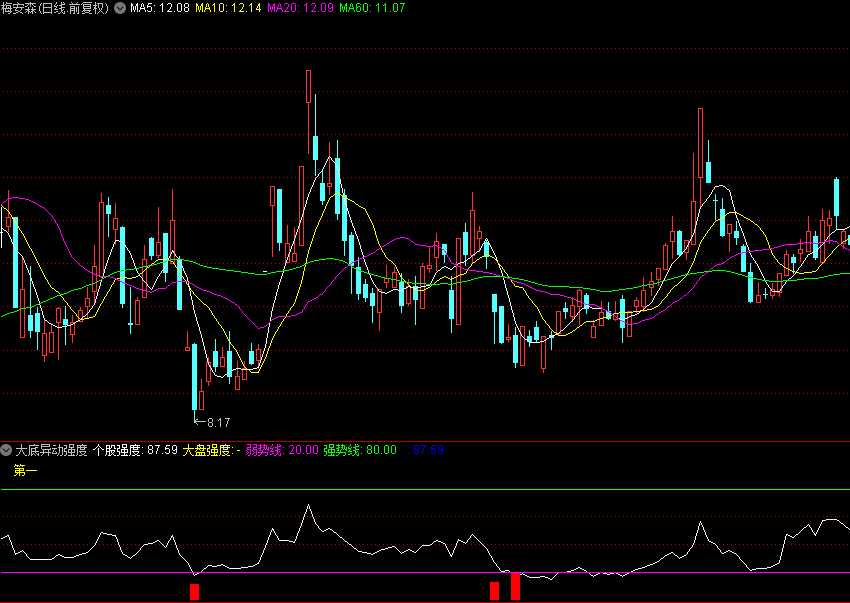Click the first red signal bar below 8.17 low
This screenshot has width=850, height=603.
(195, 592)
